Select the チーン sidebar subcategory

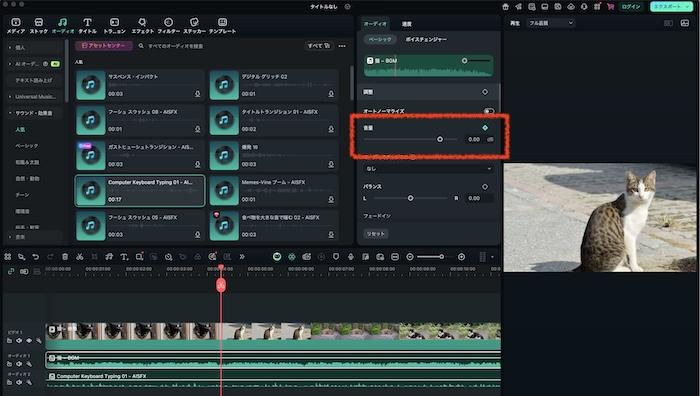pyautogui.click(x=22, y=195)
